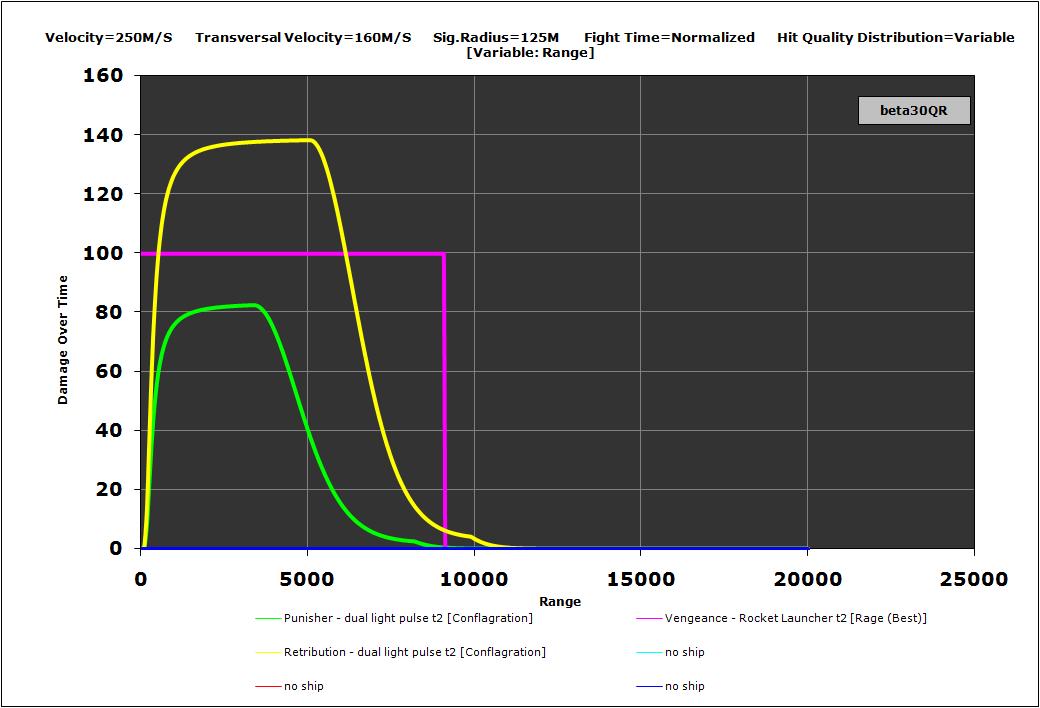Click the 60 y-axis label

pyautogui.click(x=110, y=371)
